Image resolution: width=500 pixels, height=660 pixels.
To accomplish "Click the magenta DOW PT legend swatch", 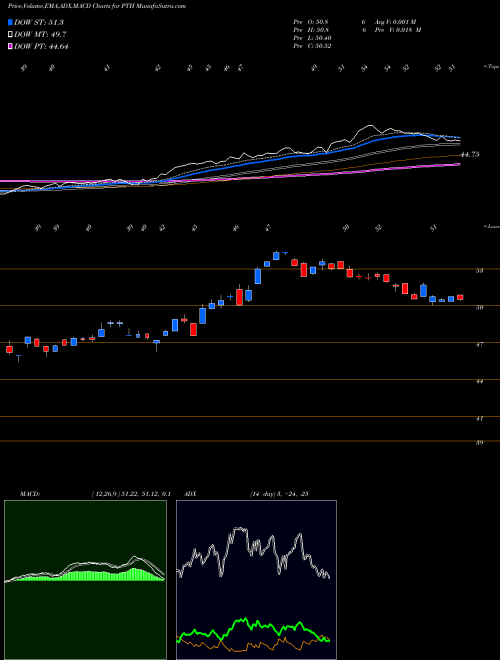I will pos(10,46).
